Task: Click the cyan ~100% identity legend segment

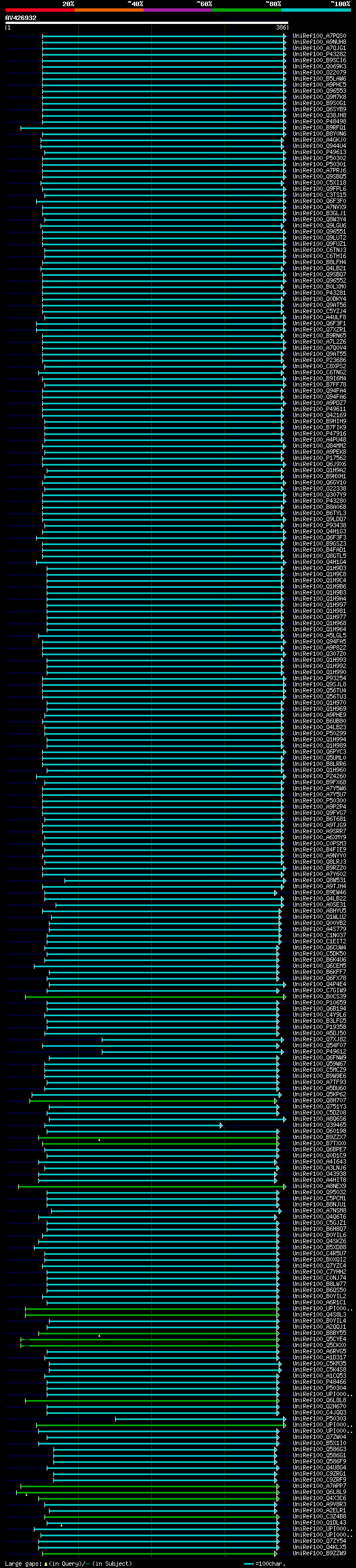Action: [316, 10]
